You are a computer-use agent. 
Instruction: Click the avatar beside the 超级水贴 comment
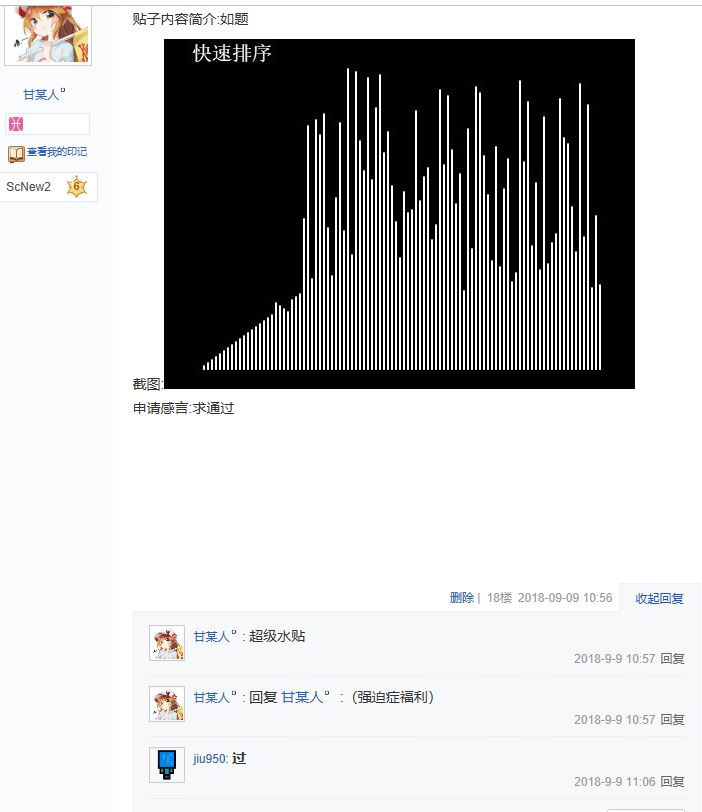coord(167,643)
